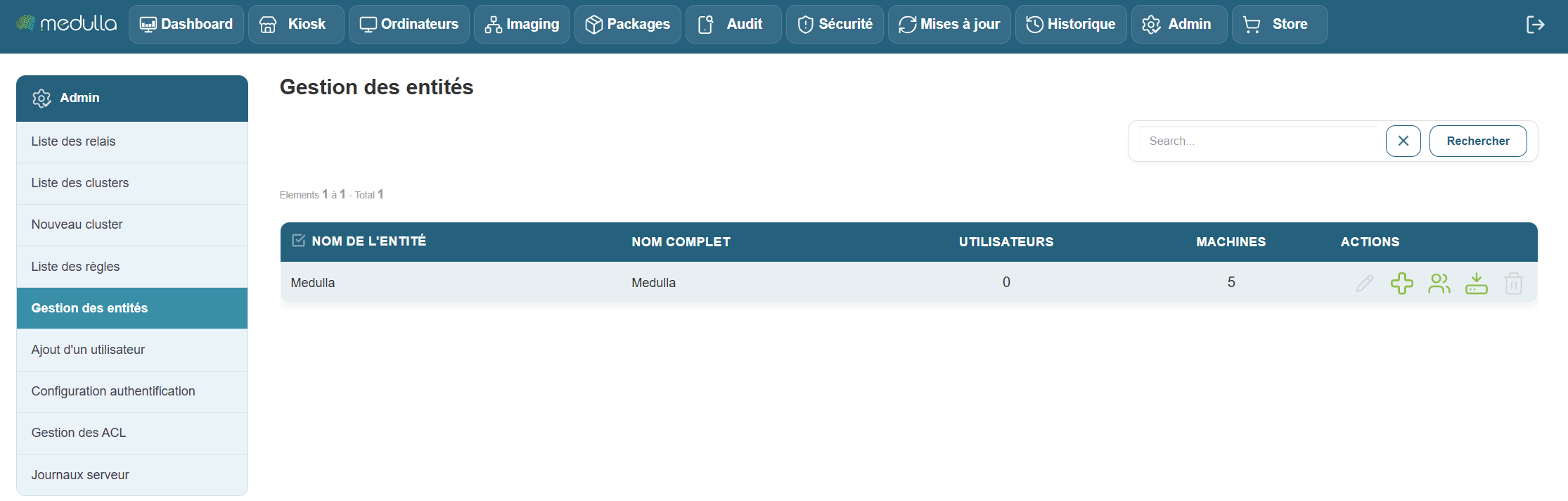This screenshot has width=1568, height=501.
Task: Select Nouveau cluster in sidebar
Action: pyautogui.click(x=132, y=224)
